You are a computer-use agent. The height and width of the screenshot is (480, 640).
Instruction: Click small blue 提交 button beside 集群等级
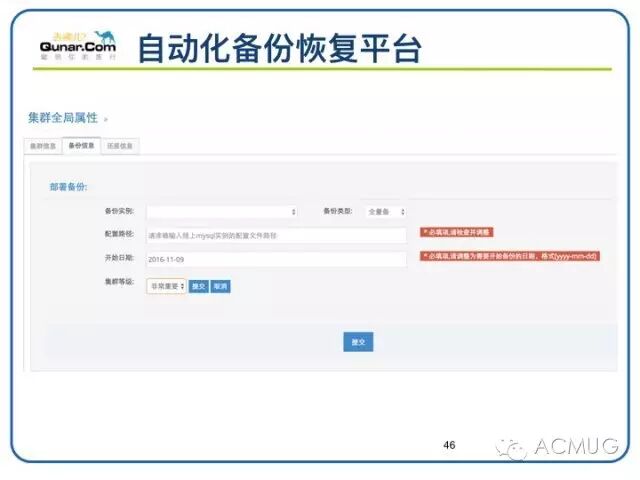point(199,286)
